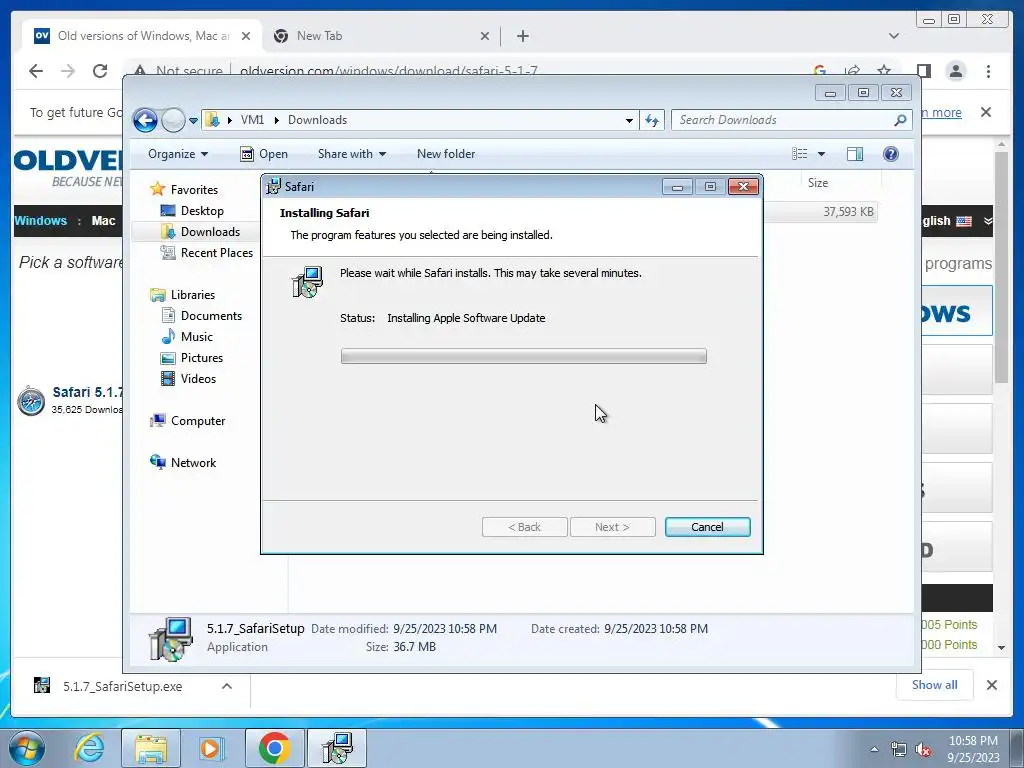This screenshot has width=1024, height=768.
Task: Expand the view options dropdown arrow
Action: [x=822, y=154]
